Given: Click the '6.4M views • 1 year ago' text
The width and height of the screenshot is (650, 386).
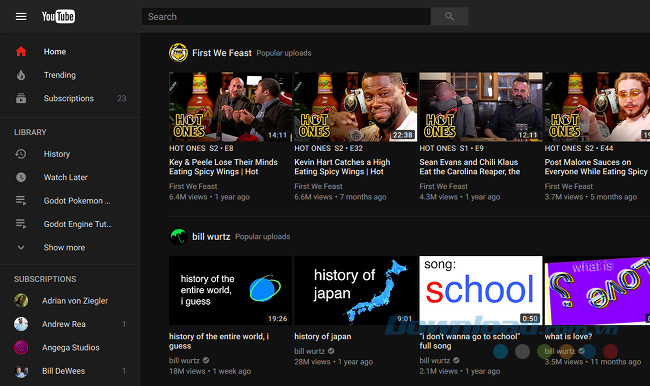Looking at the screenshot, I should pos(209,197).
